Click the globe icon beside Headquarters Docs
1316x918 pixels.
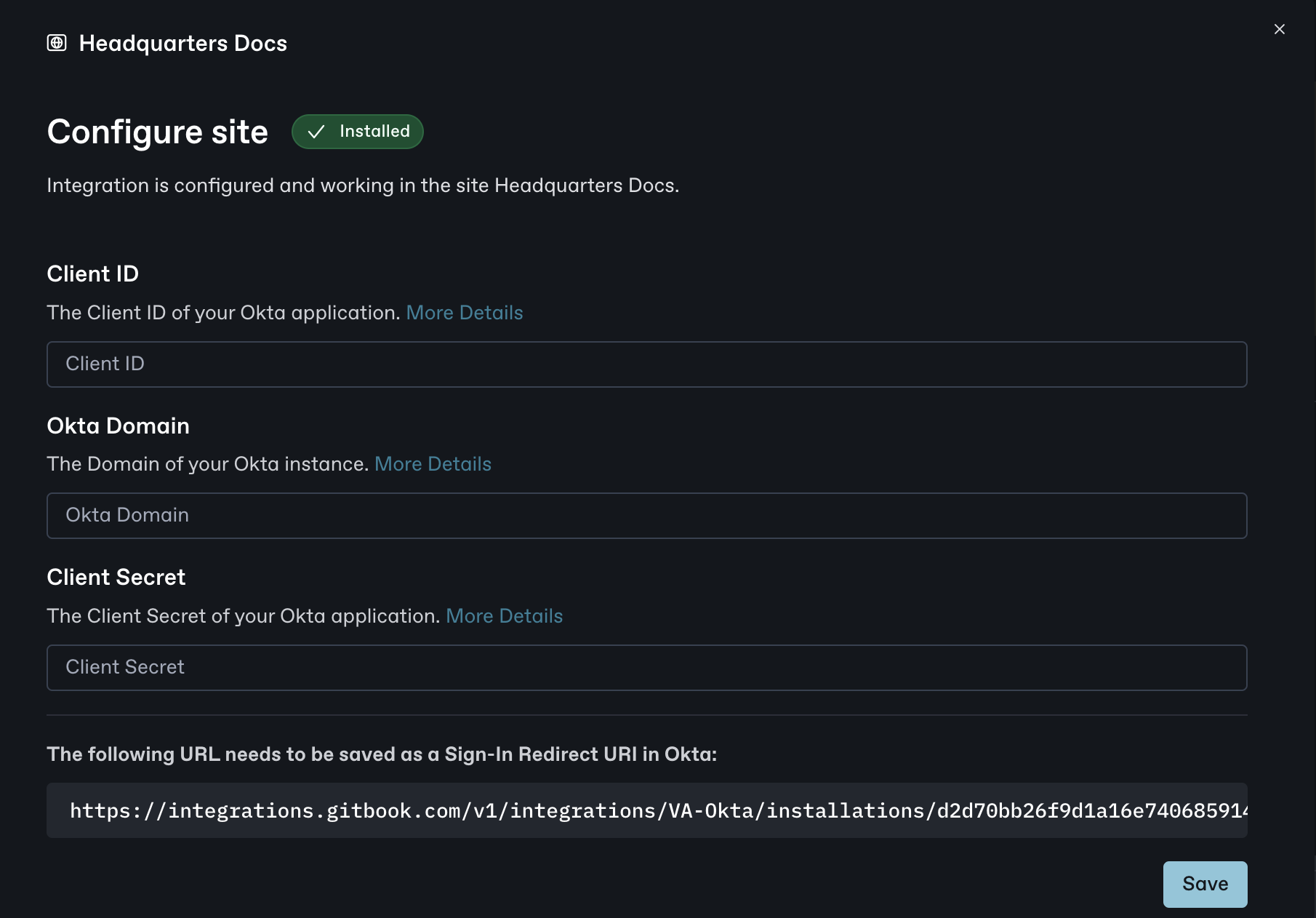pos(57,43)
